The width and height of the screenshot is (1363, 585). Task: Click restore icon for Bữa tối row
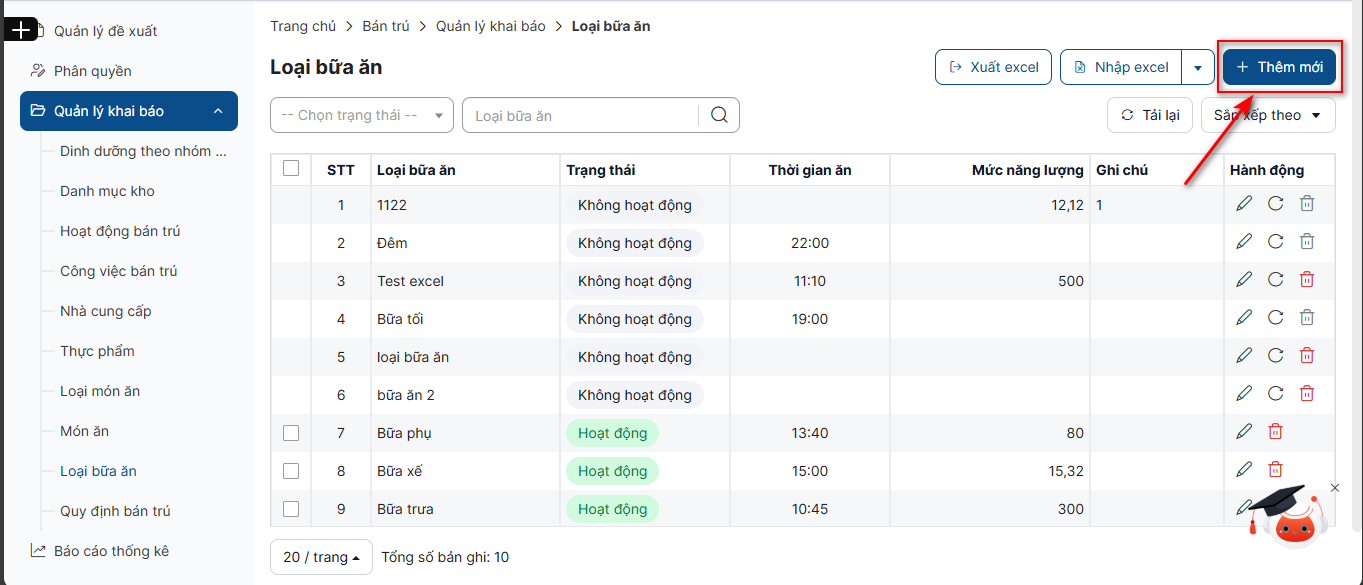1275,318
